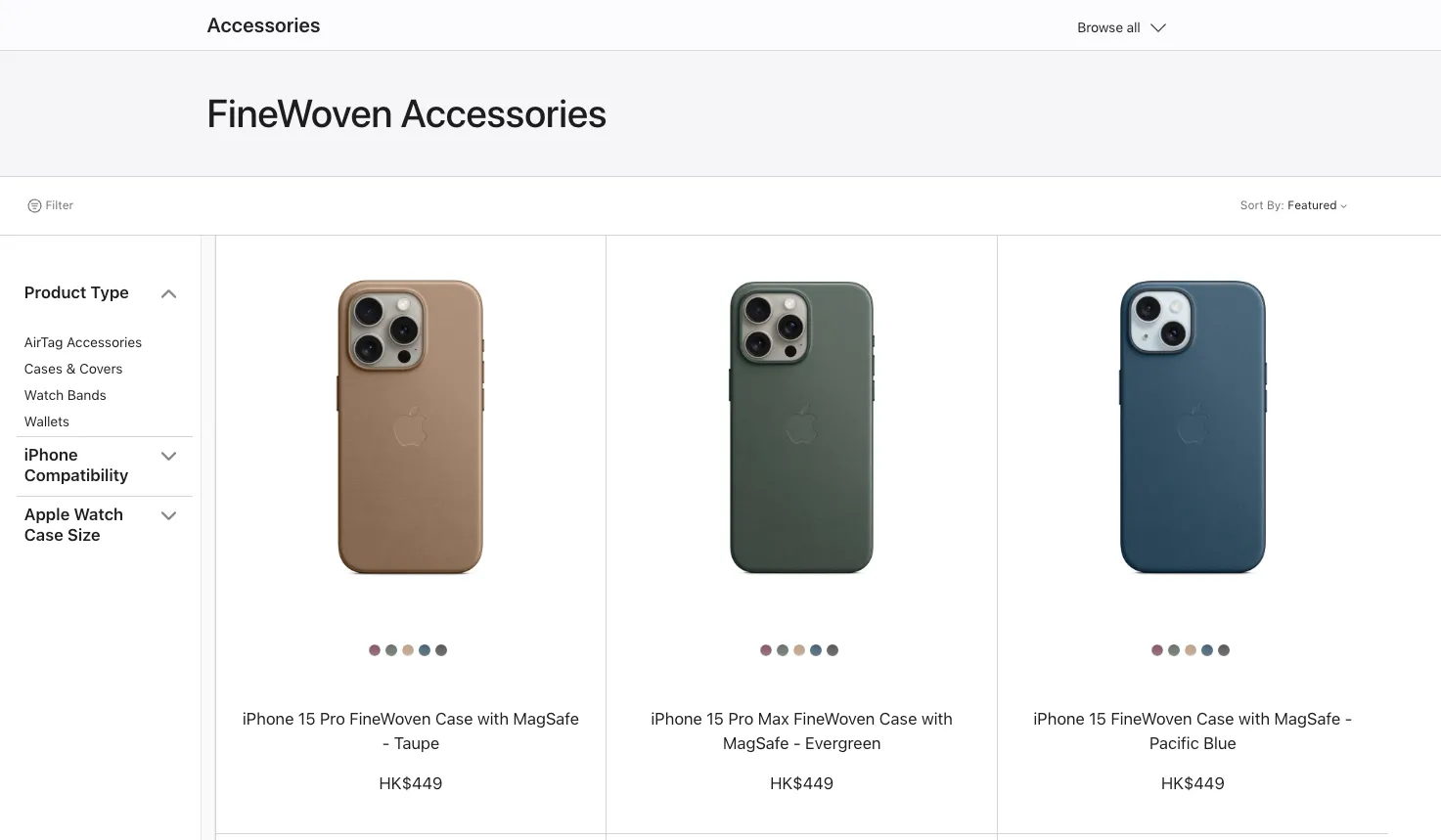Screen dimensions: 1441x840
Task: Open the iPhone 15 Pro FineWoven Case Taupe product
Action: (410, 730)
